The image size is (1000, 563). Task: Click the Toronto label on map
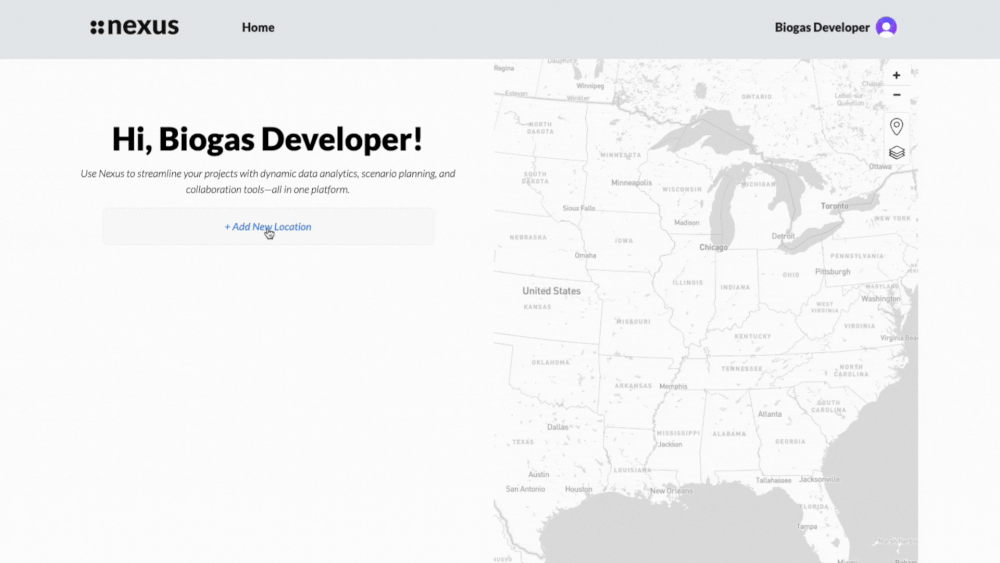pos(834,206)
